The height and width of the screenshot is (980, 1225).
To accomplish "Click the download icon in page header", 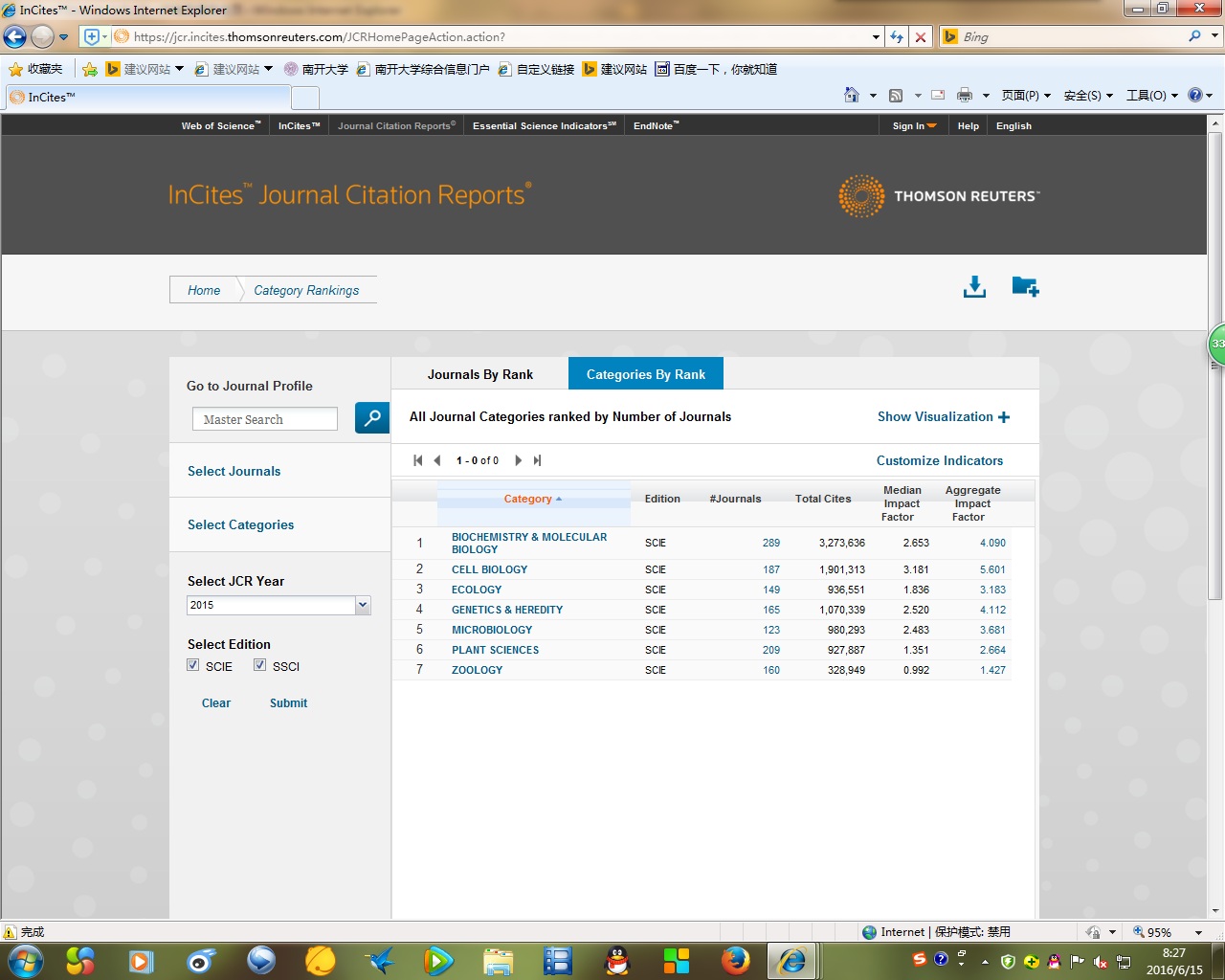I will pyautogui.click(x=974, y=287).
